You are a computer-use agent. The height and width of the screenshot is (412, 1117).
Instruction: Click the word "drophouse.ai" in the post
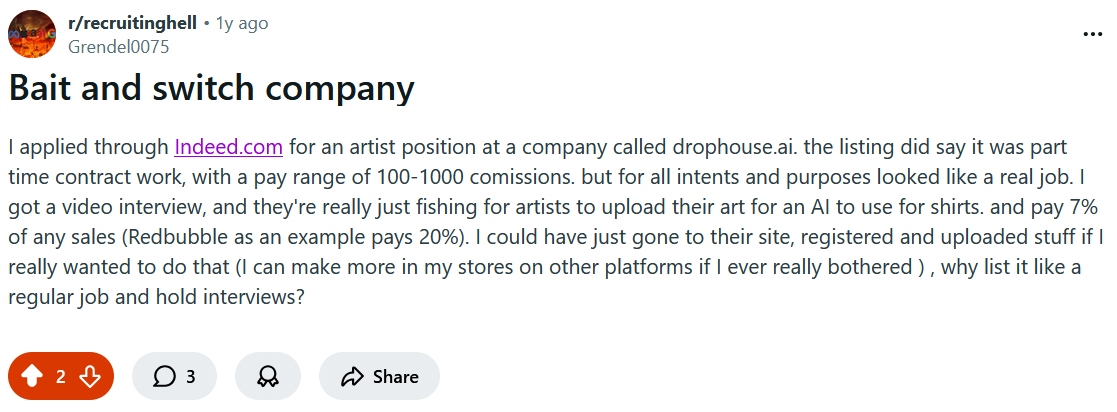click(x=731, y=147)
